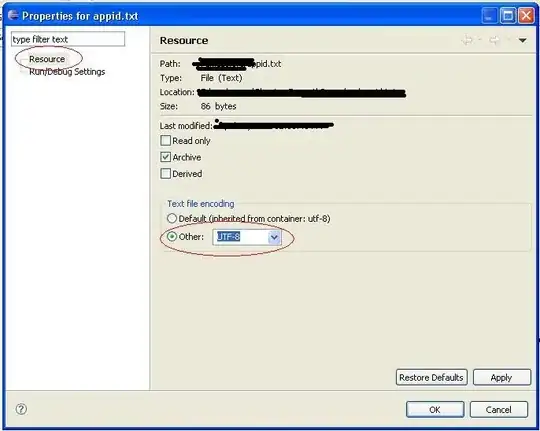Click the 'File (Text)' type value

[221, 78]
